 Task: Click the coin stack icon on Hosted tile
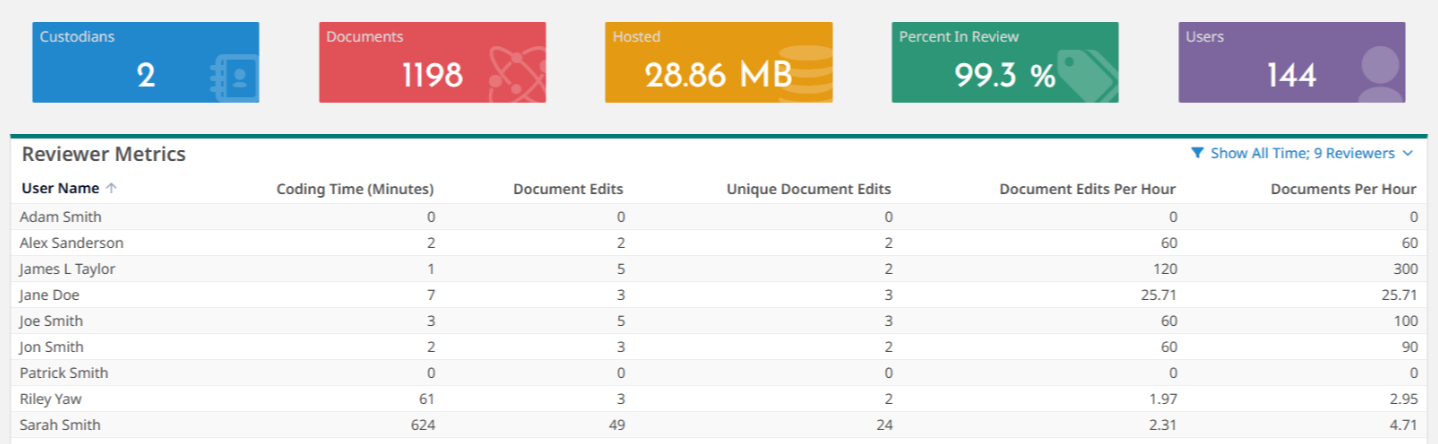coord(804,76)
